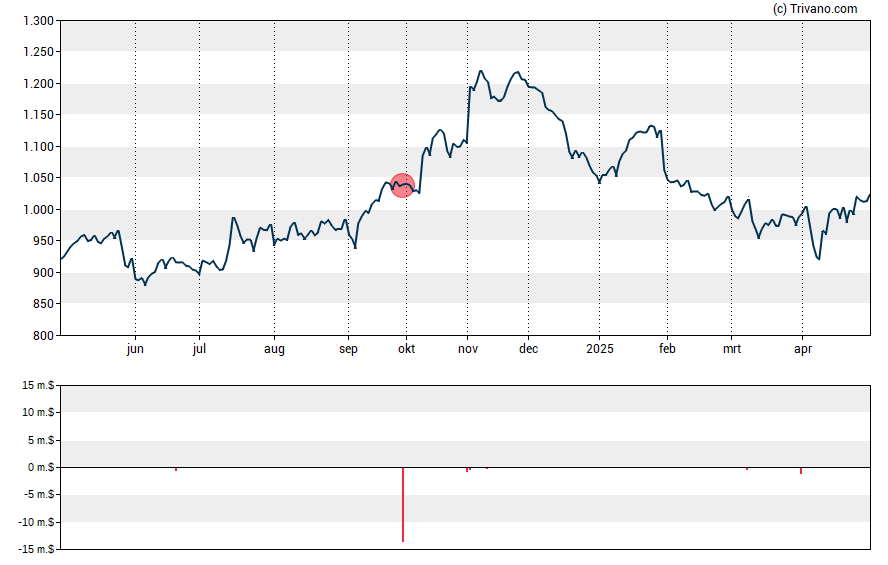This screenshot has height=565, width=888.
Task: Select the 'sep' month label
Action: point(348,349)
